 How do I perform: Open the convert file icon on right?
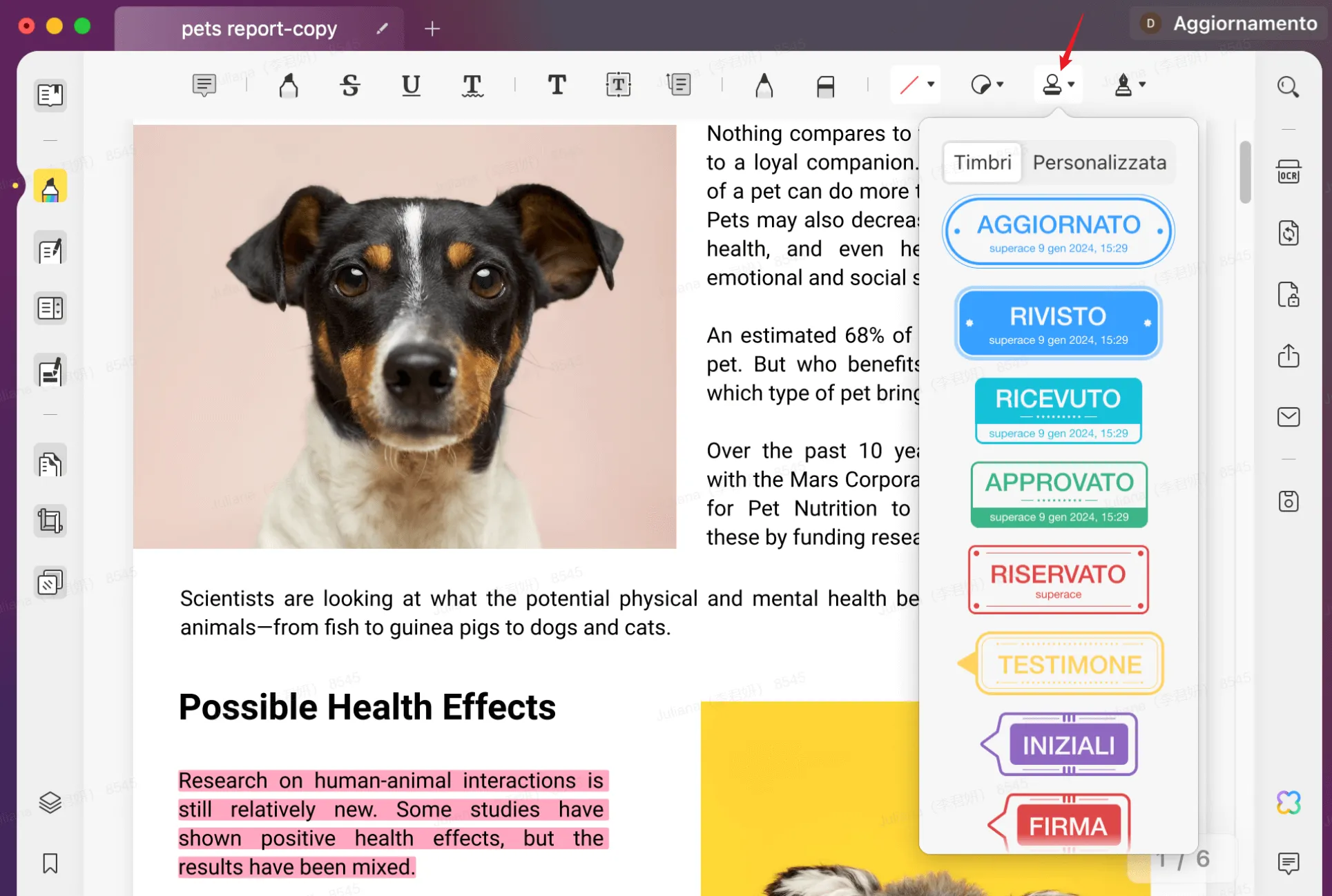click(1288, 233)
